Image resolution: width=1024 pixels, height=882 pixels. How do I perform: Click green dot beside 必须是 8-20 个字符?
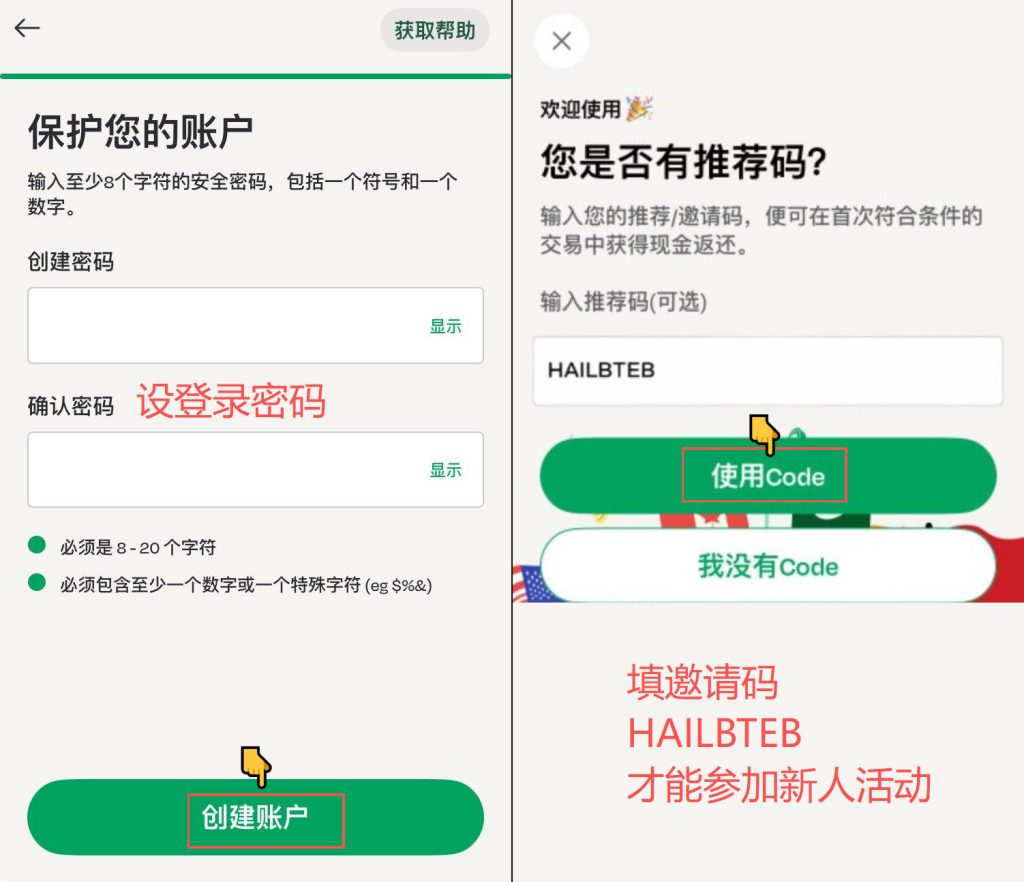(x=37, y=544)
